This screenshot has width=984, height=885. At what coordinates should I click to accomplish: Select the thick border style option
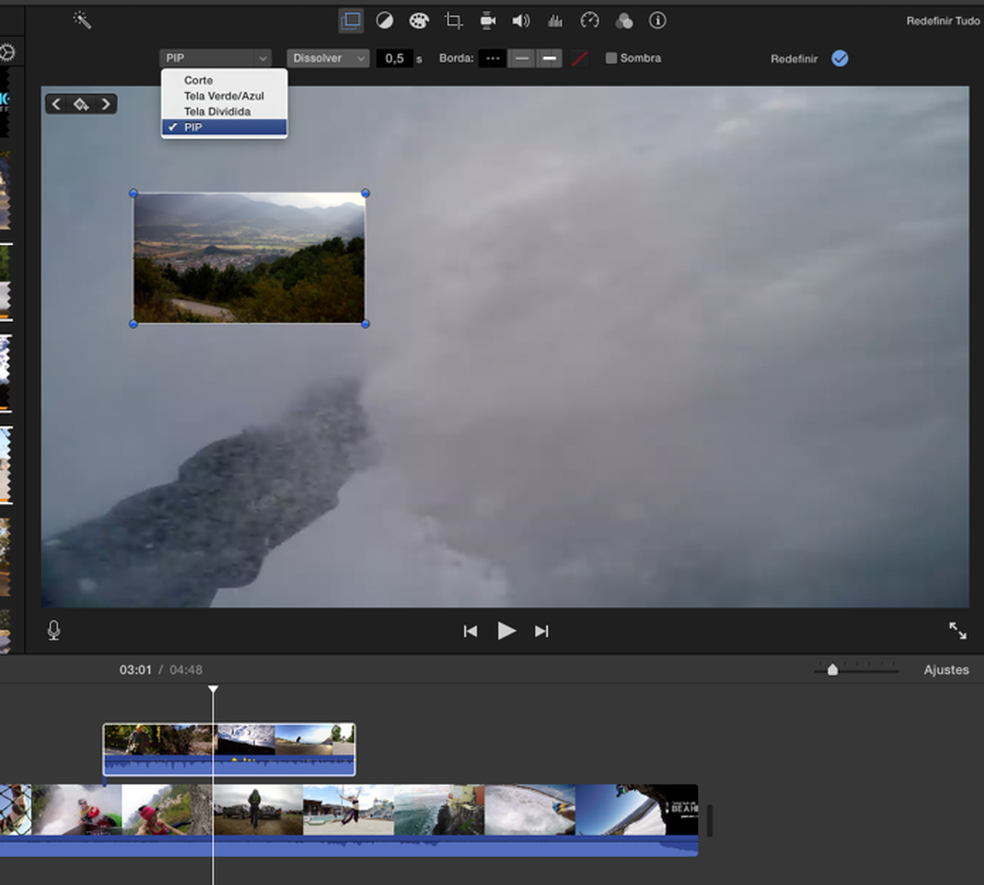click(x=549, y=58)
